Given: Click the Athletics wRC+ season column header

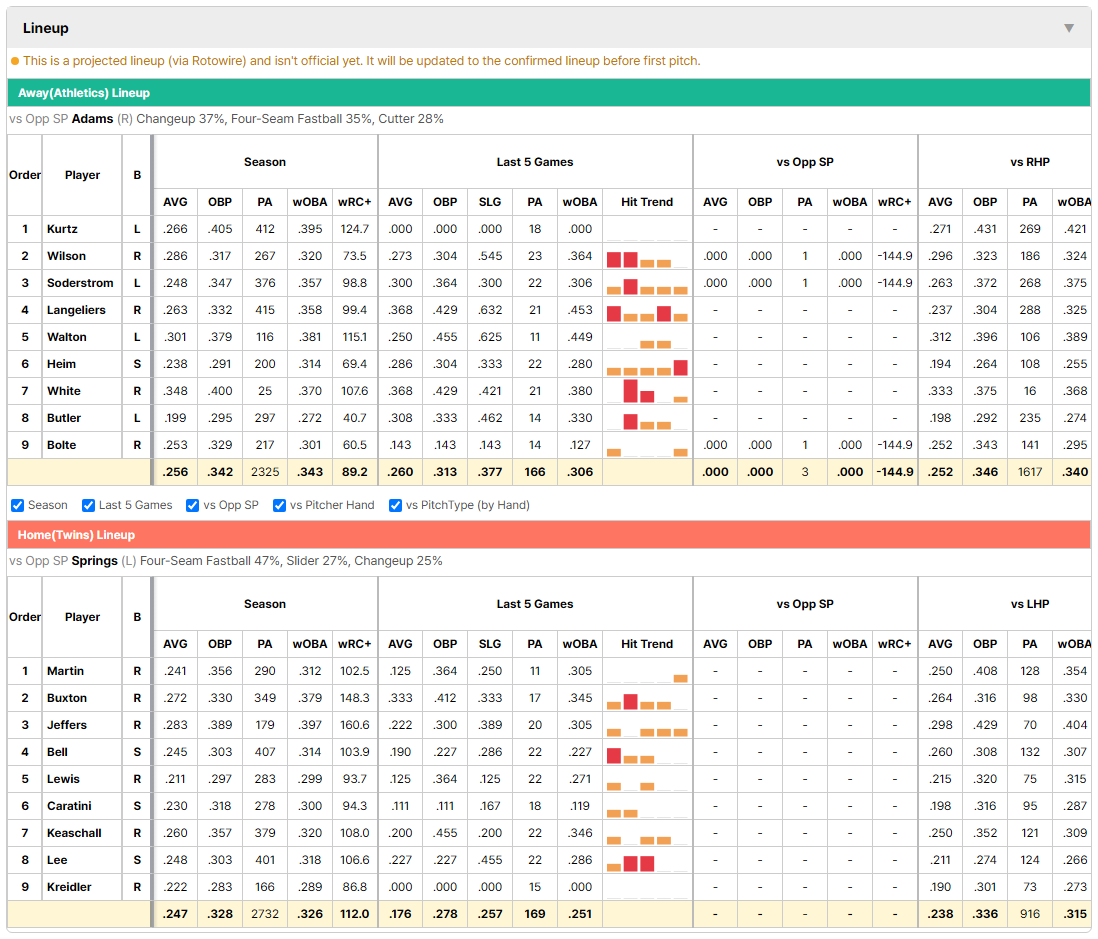Looking at the screenshot, I should (354, 202).
